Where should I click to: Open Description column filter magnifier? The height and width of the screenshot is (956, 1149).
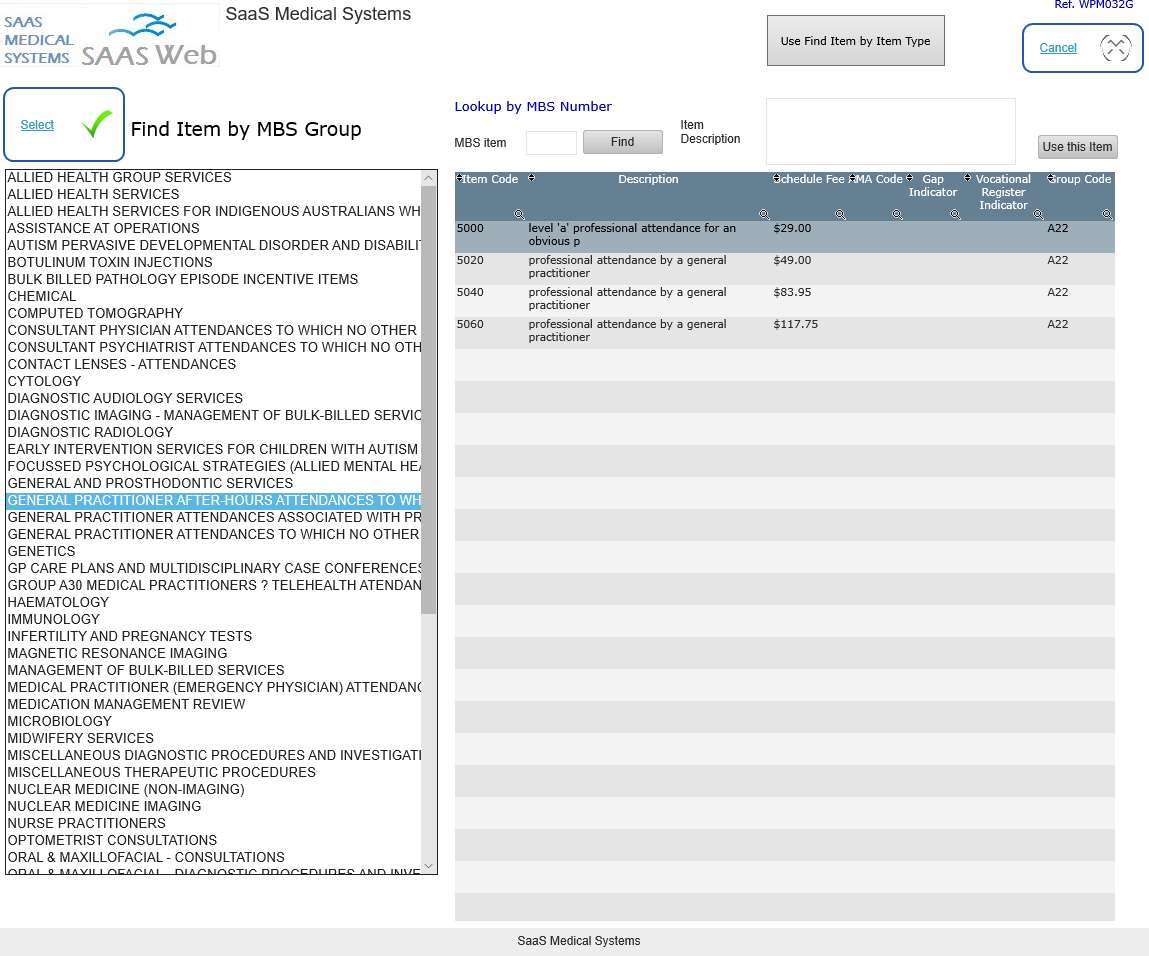coord(764,215)
